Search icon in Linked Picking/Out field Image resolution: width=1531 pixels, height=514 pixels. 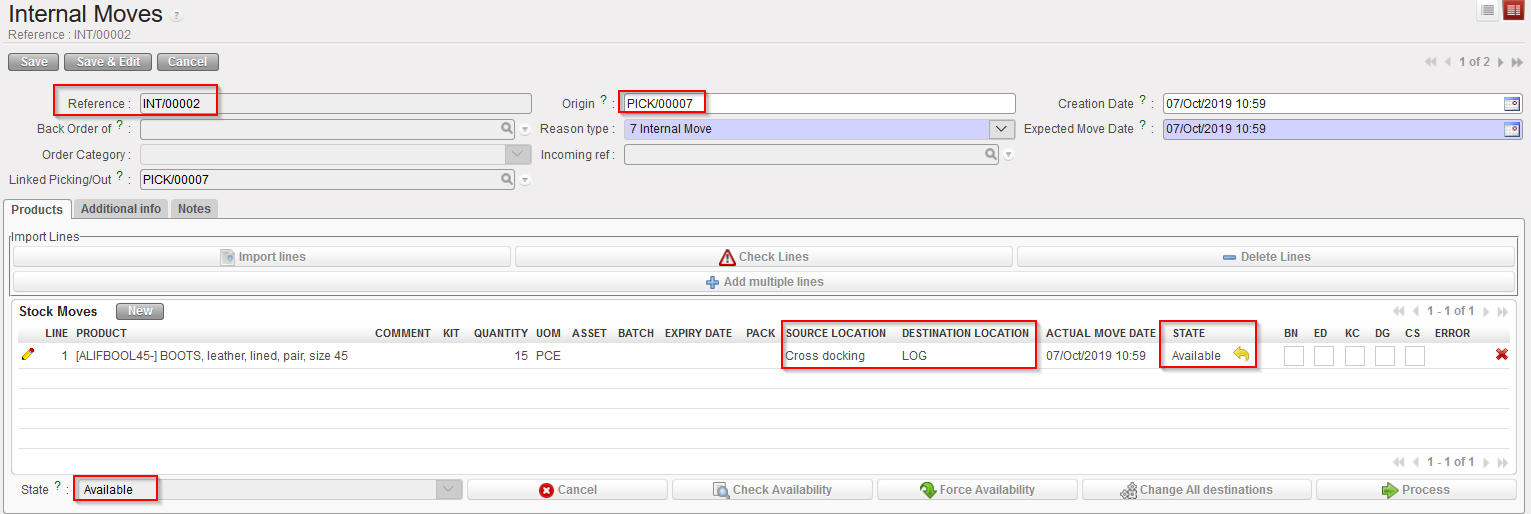click(x=507, y=180)
